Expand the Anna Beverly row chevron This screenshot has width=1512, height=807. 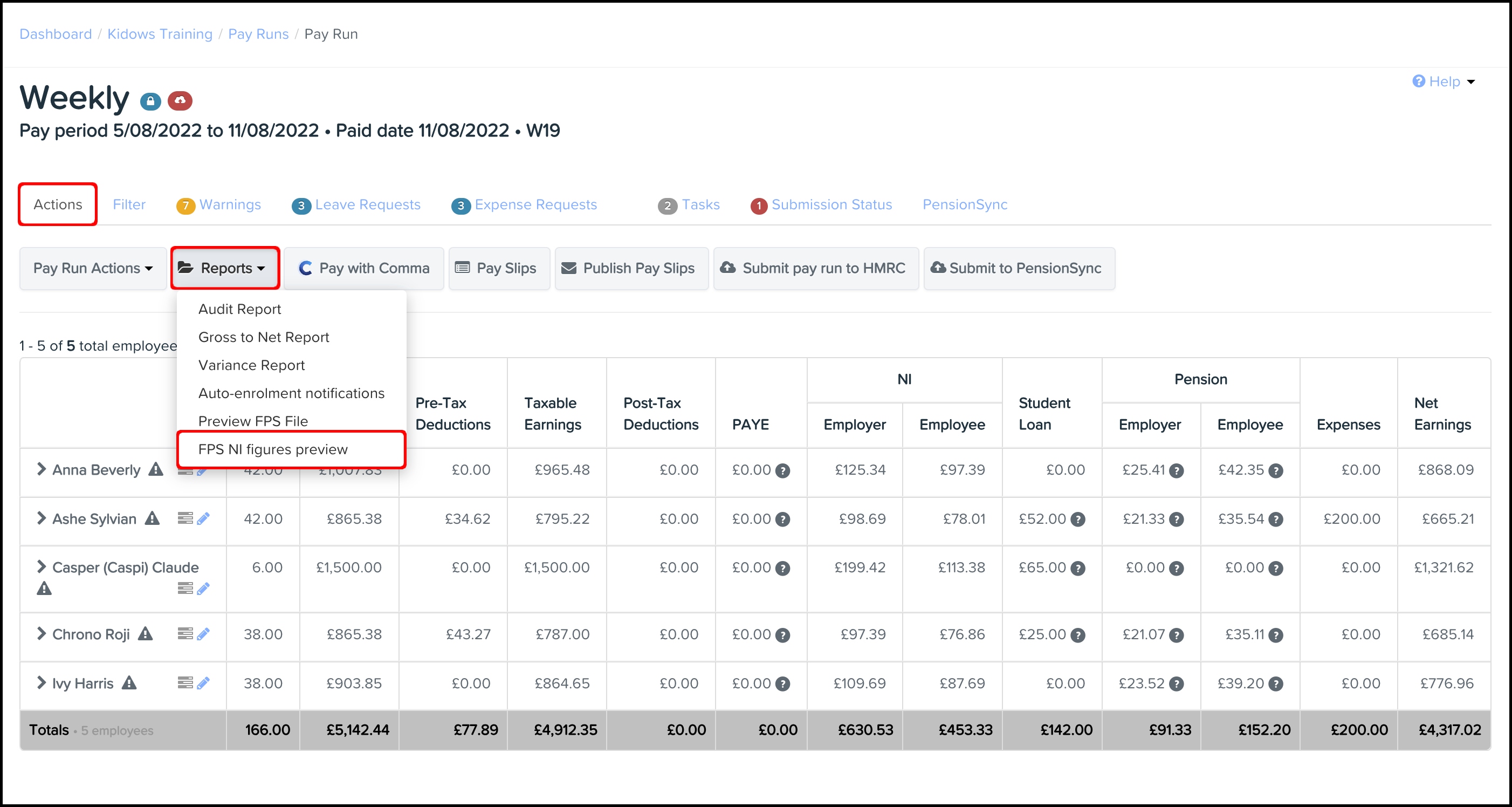(41, 469)
